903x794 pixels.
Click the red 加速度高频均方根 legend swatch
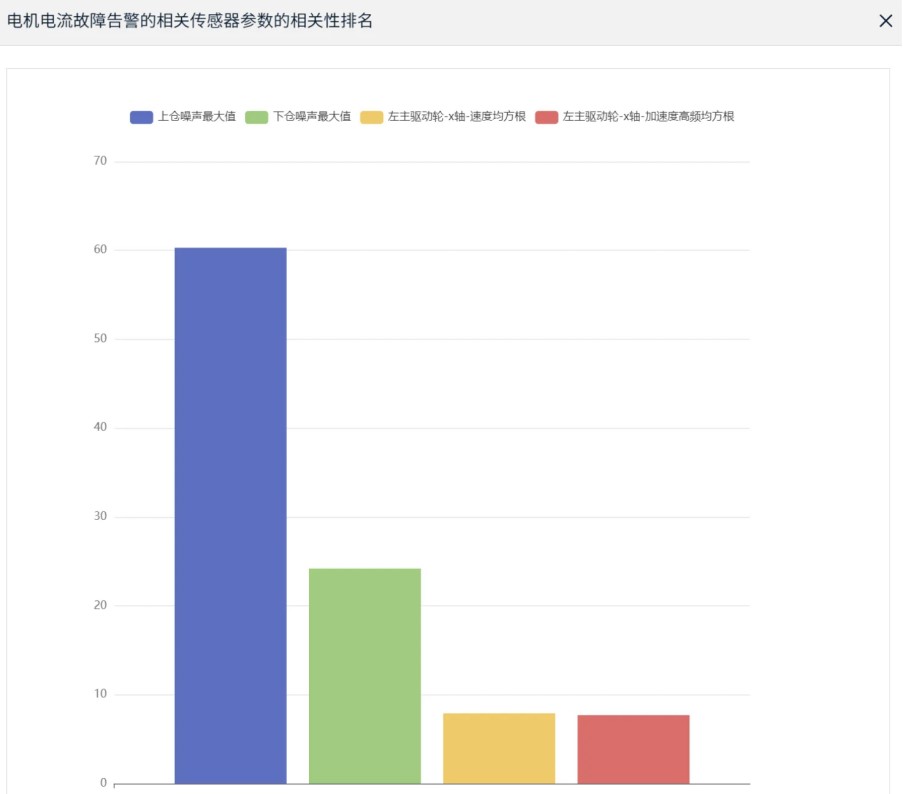click(547, 117)
